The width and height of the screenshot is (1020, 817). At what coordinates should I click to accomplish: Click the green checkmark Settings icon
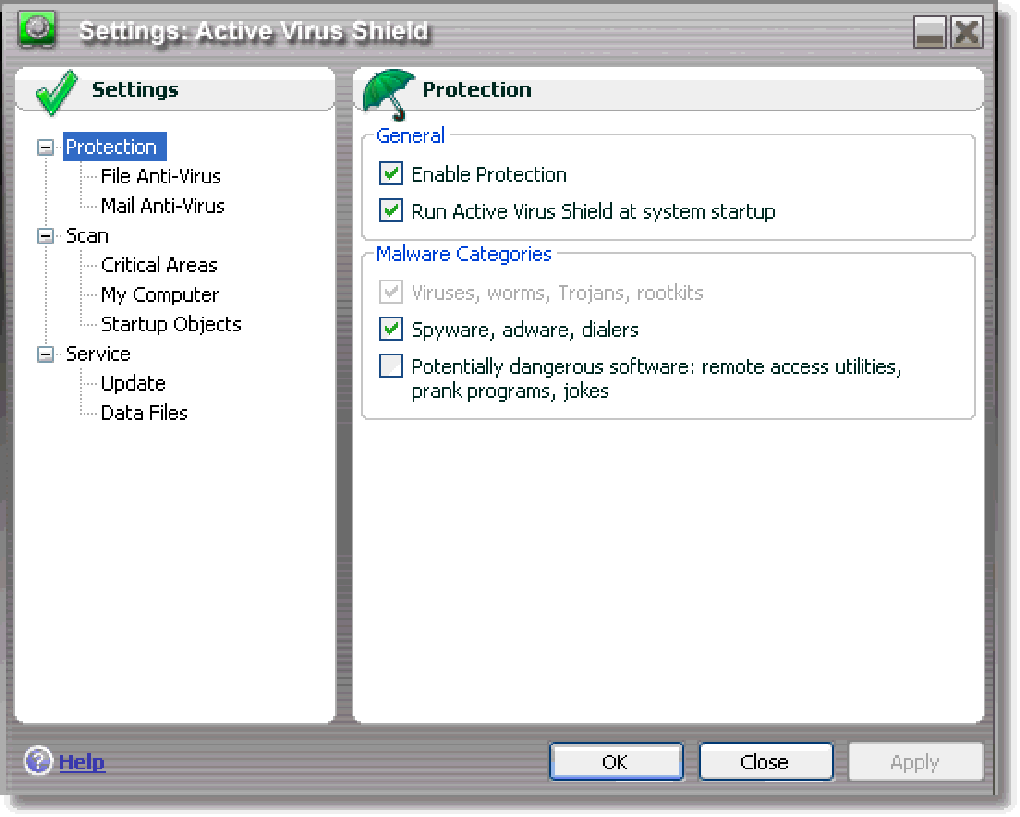click(56, 92)
